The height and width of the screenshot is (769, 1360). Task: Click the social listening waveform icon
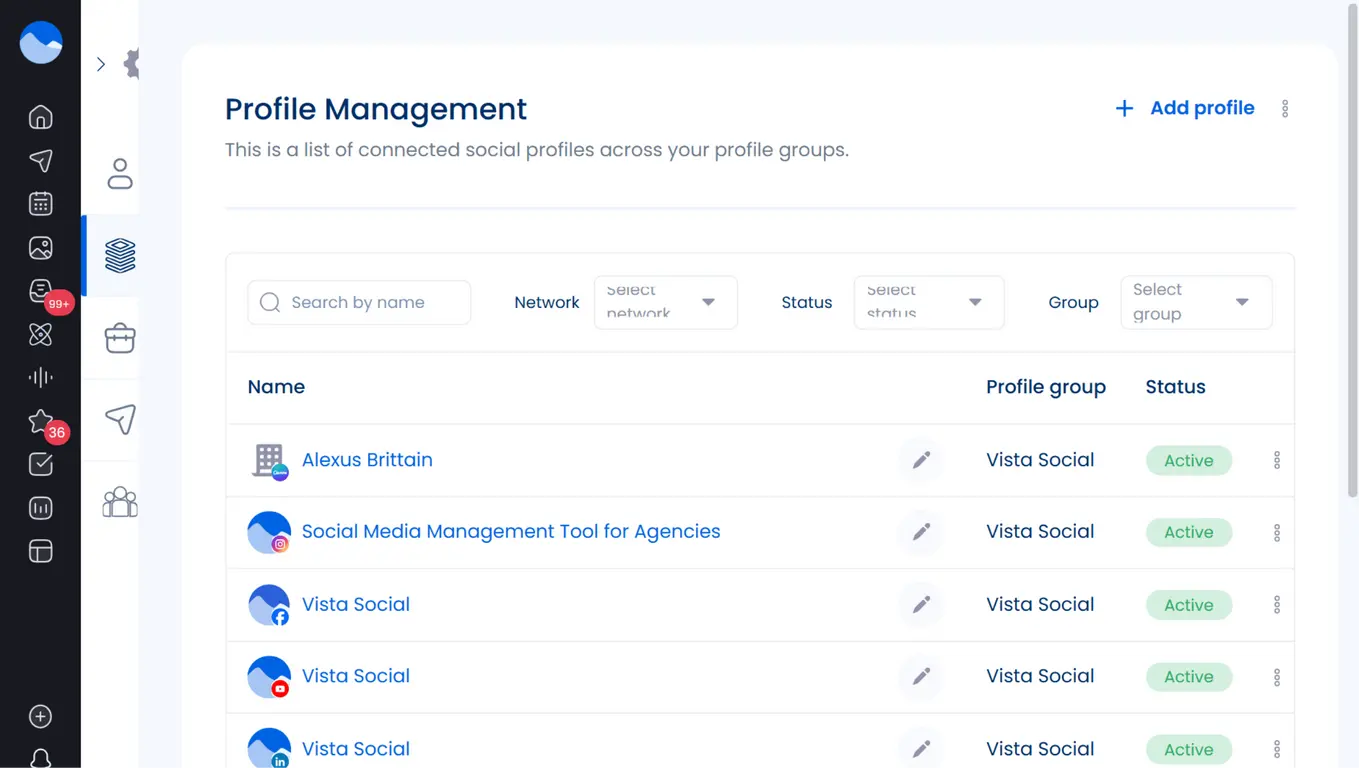pos(40,377)
